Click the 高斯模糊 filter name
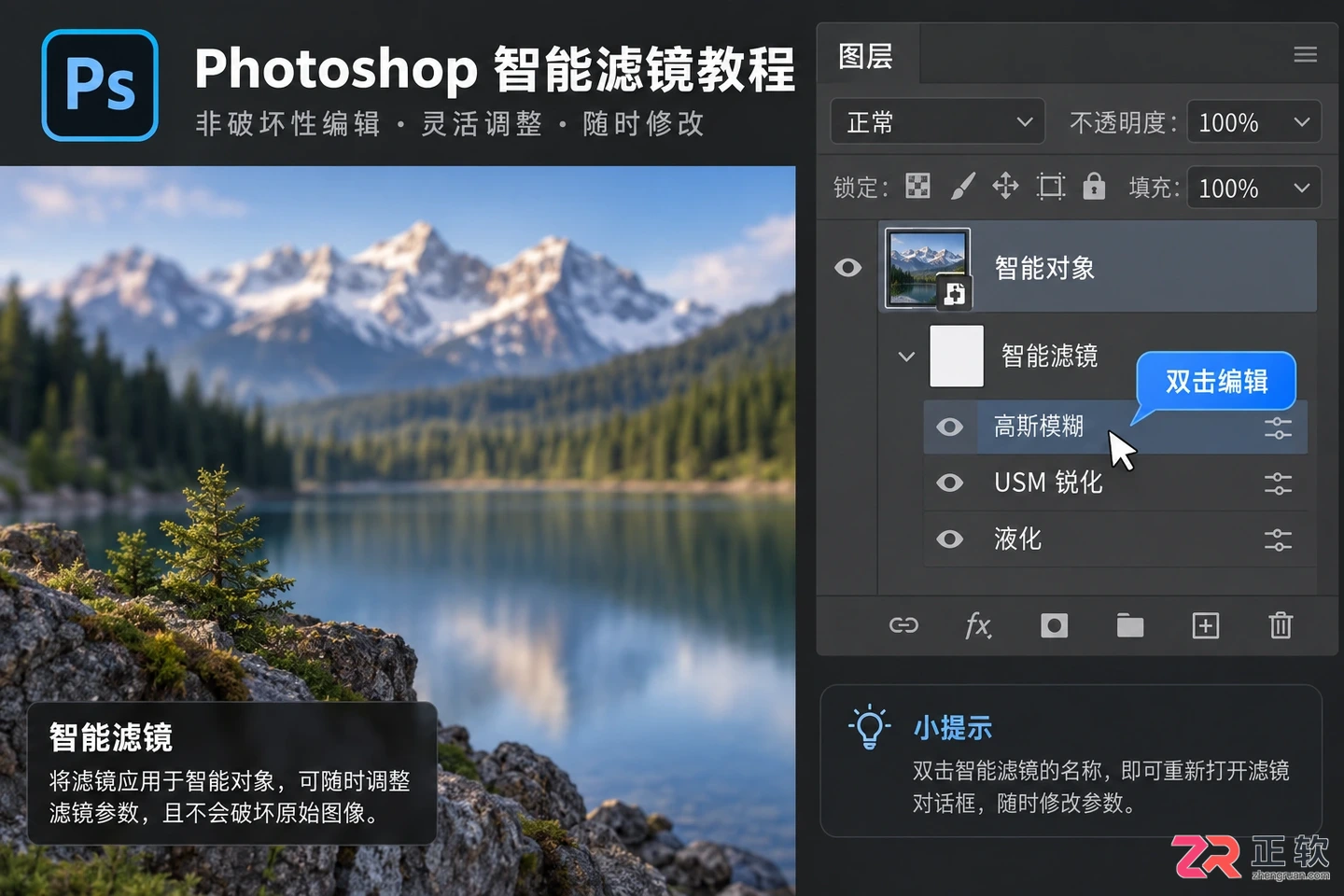 pyautogui.click(x=1039, y=427)
